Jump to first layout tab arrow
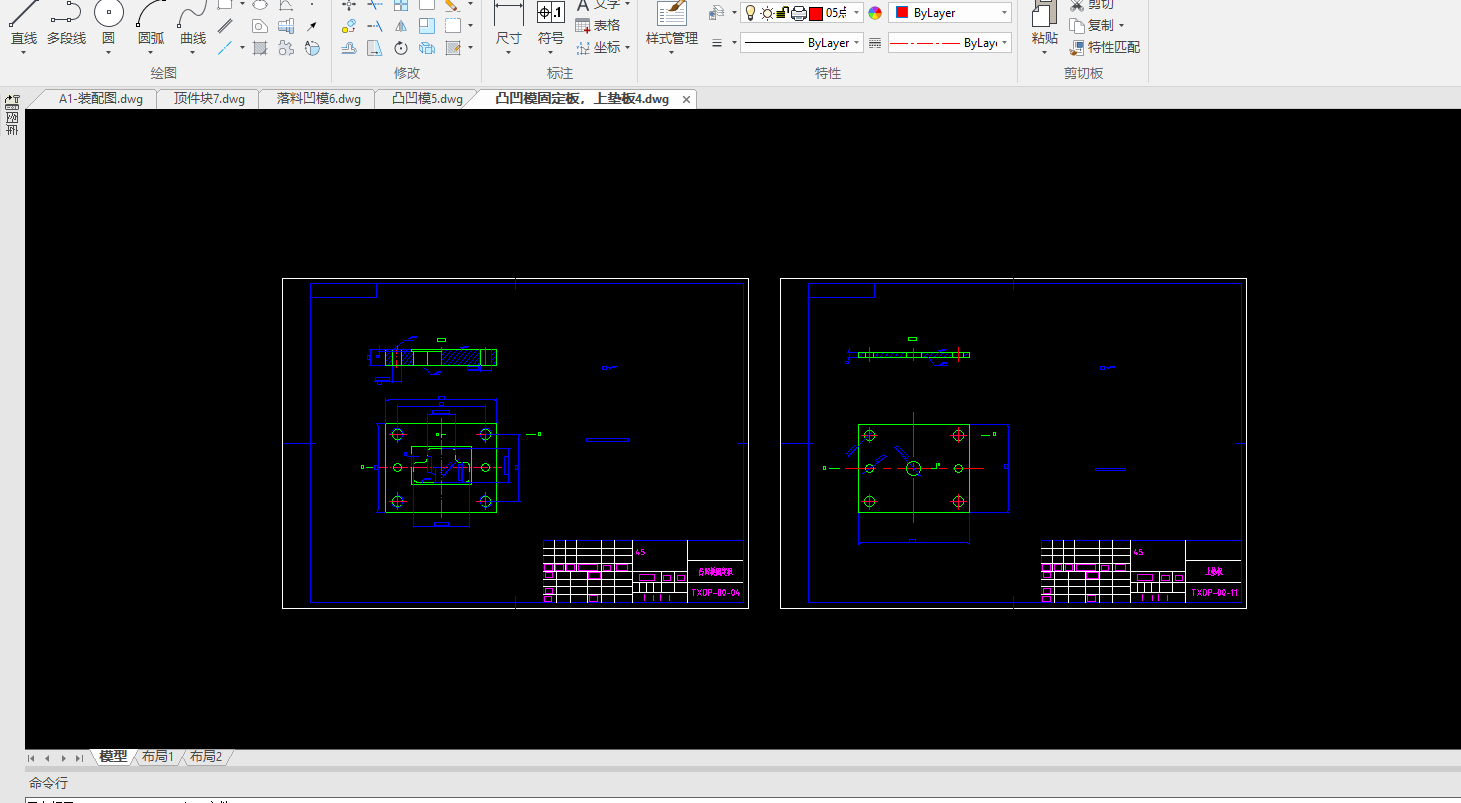This screenshot has width=1461, height=803. (x=33, y=758)
